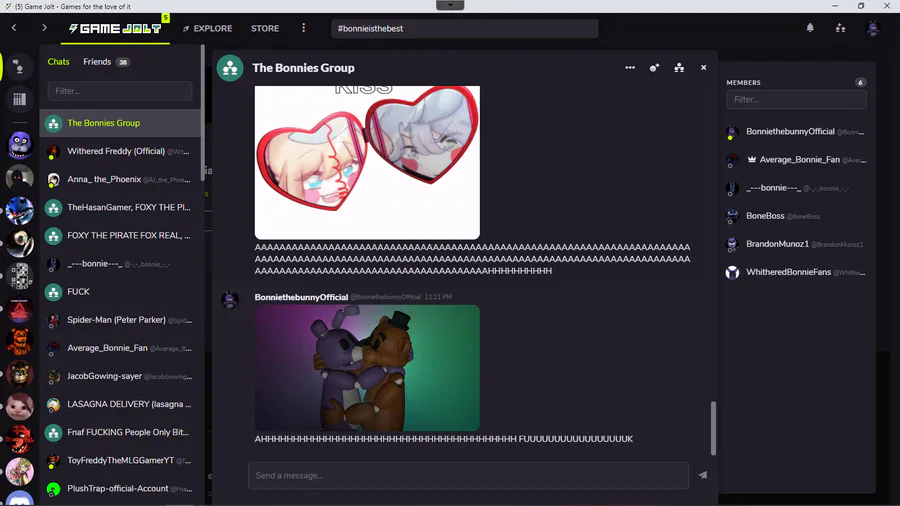The image size is (900, 506).
Task: Open the sidebar library grid icon
Action: click(19, 99)
